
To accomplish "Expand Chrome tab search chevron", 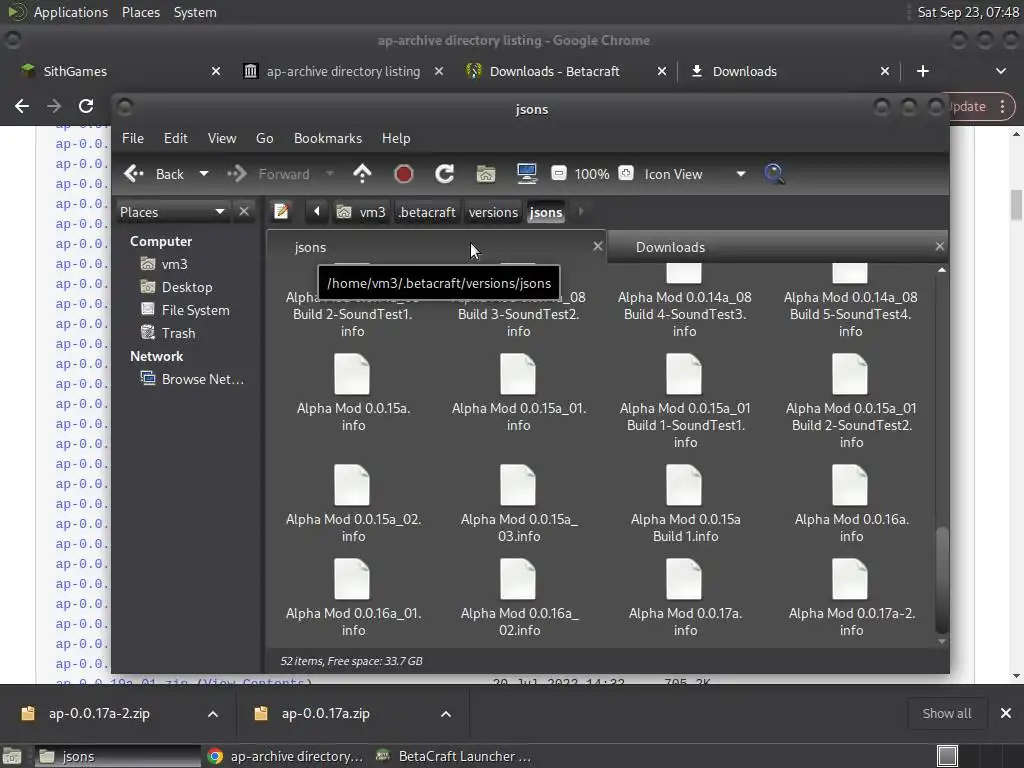I will (x=1000, y=71).
